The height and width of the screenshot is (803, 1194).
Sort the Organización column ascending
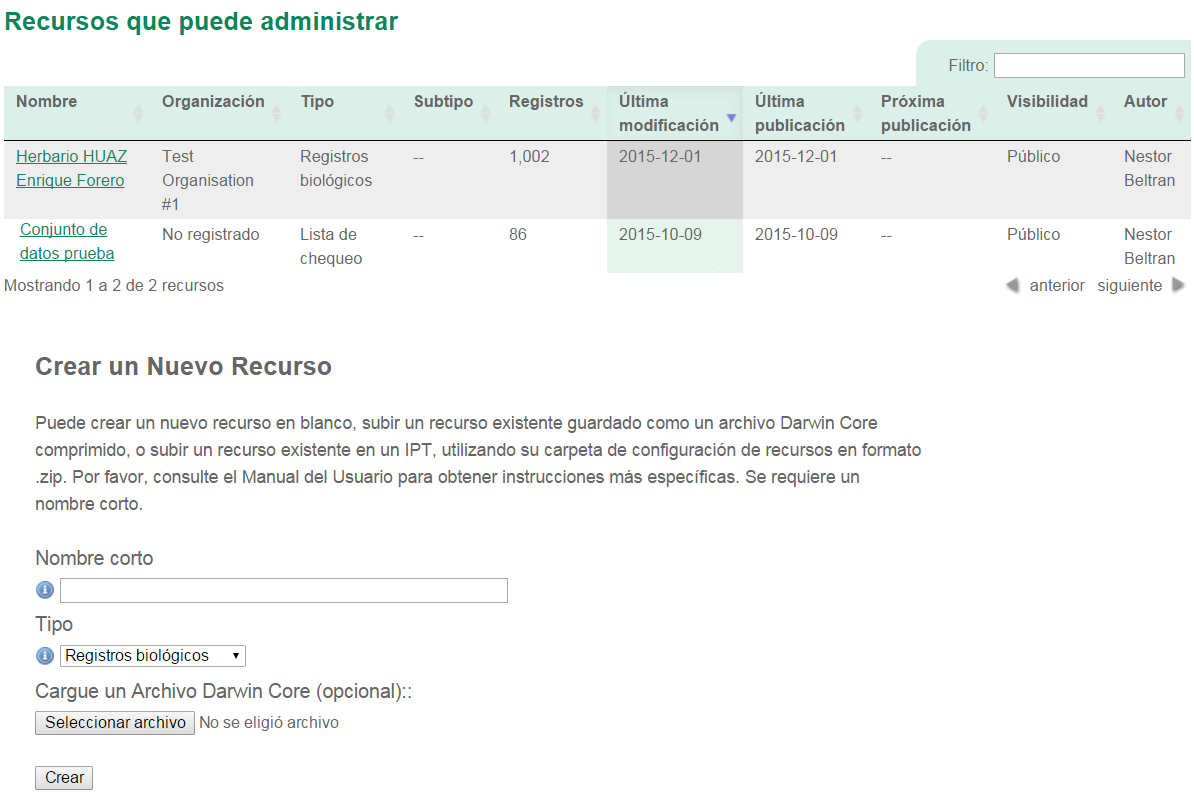pos(277,113)
